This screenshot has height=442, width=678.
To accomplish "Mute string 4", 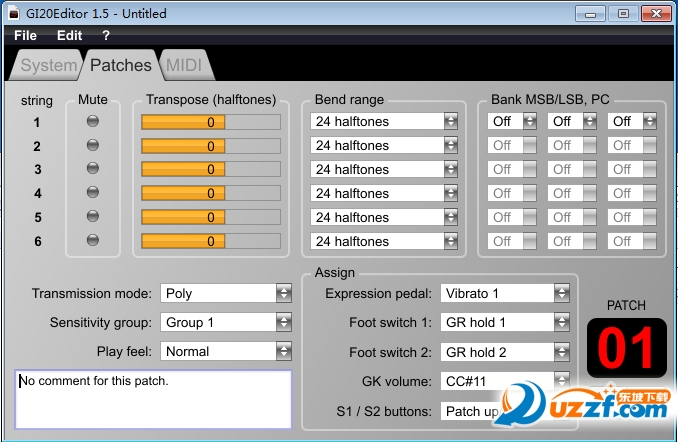I will tap(93, 192).
